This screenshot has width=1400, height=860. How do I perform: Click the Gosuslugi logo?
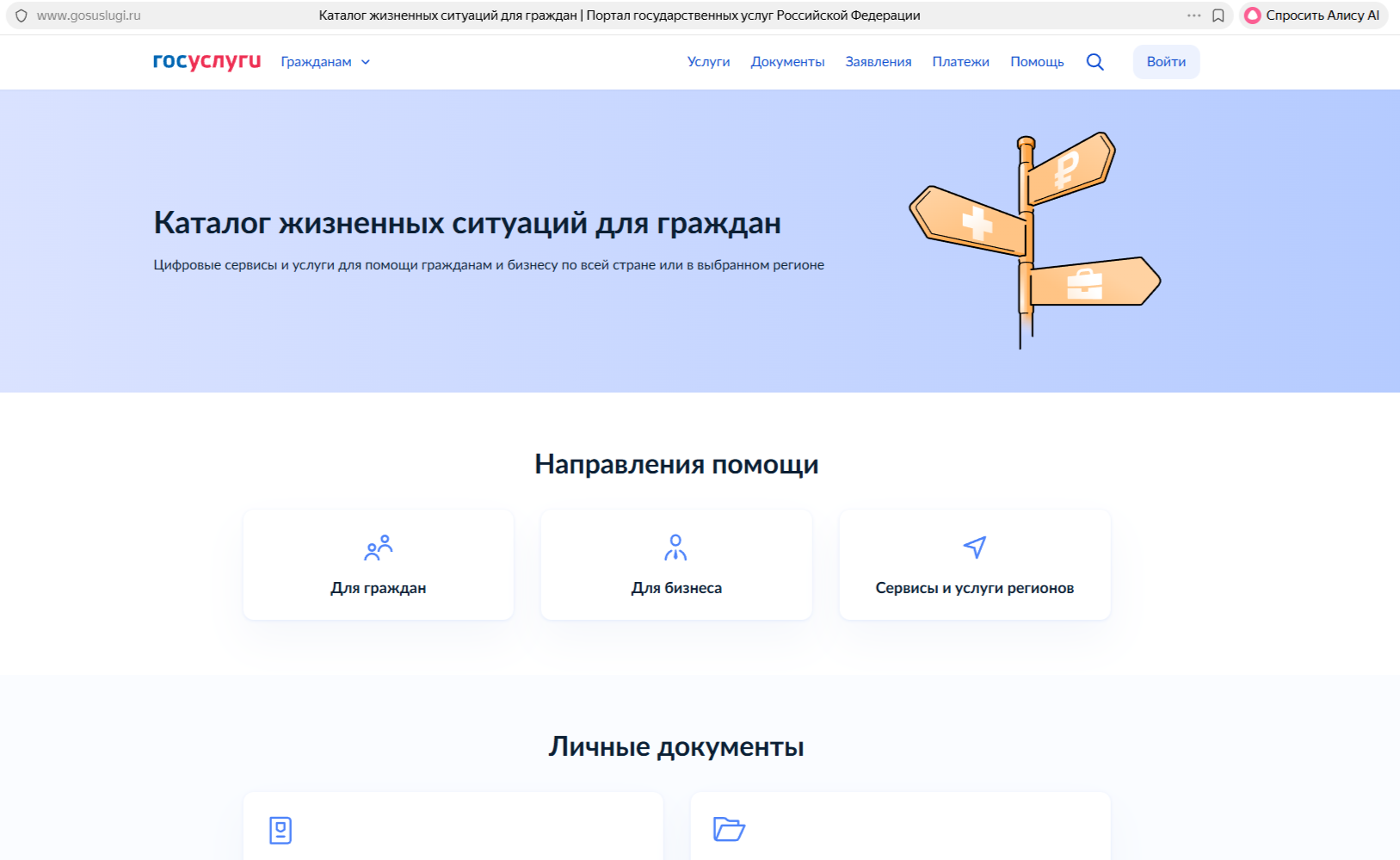(x=207, y=61)
